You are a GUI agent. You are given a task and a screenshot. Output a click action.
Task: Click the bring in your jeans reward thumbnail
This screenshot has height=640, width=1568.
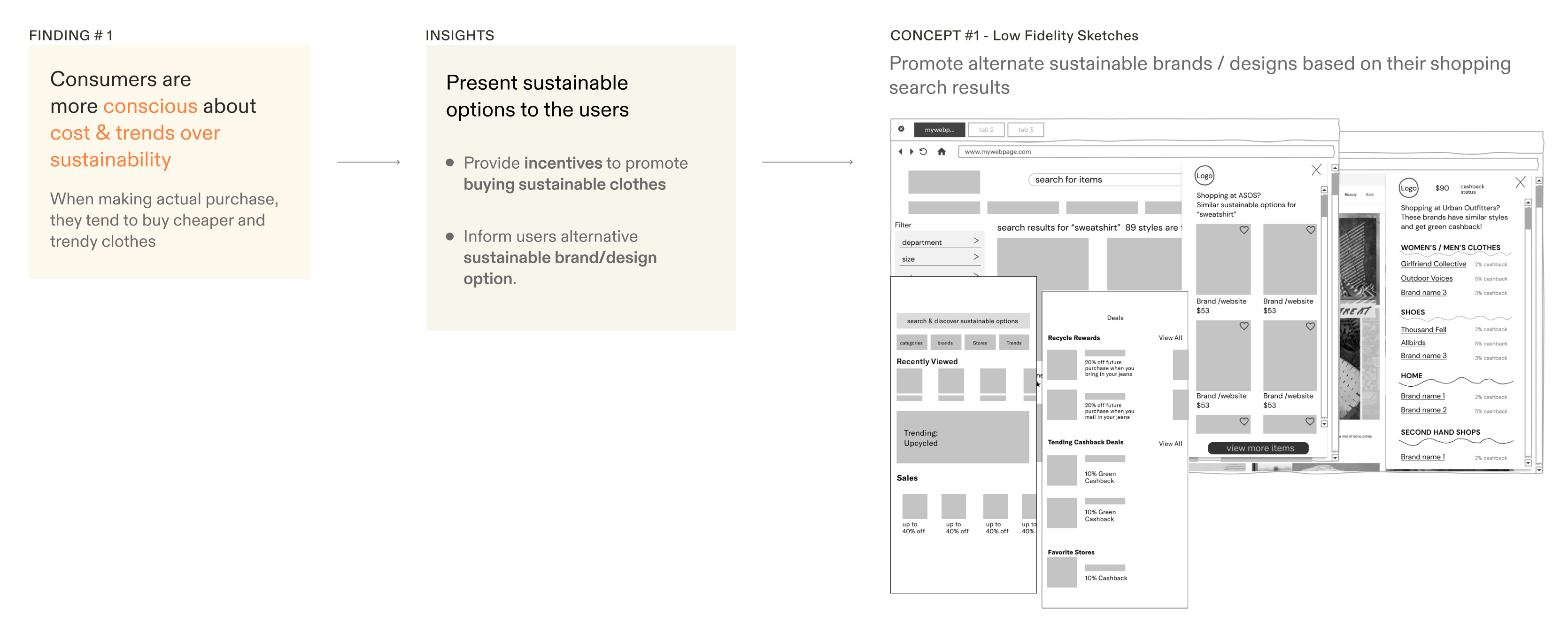1062,365
